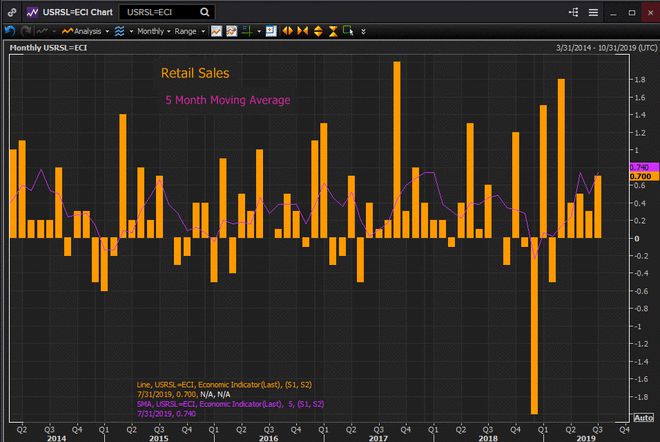Viewport: 660px width, 442px height.
Task: Click the expand vertically arrows icon
Action: click(318, 31)
